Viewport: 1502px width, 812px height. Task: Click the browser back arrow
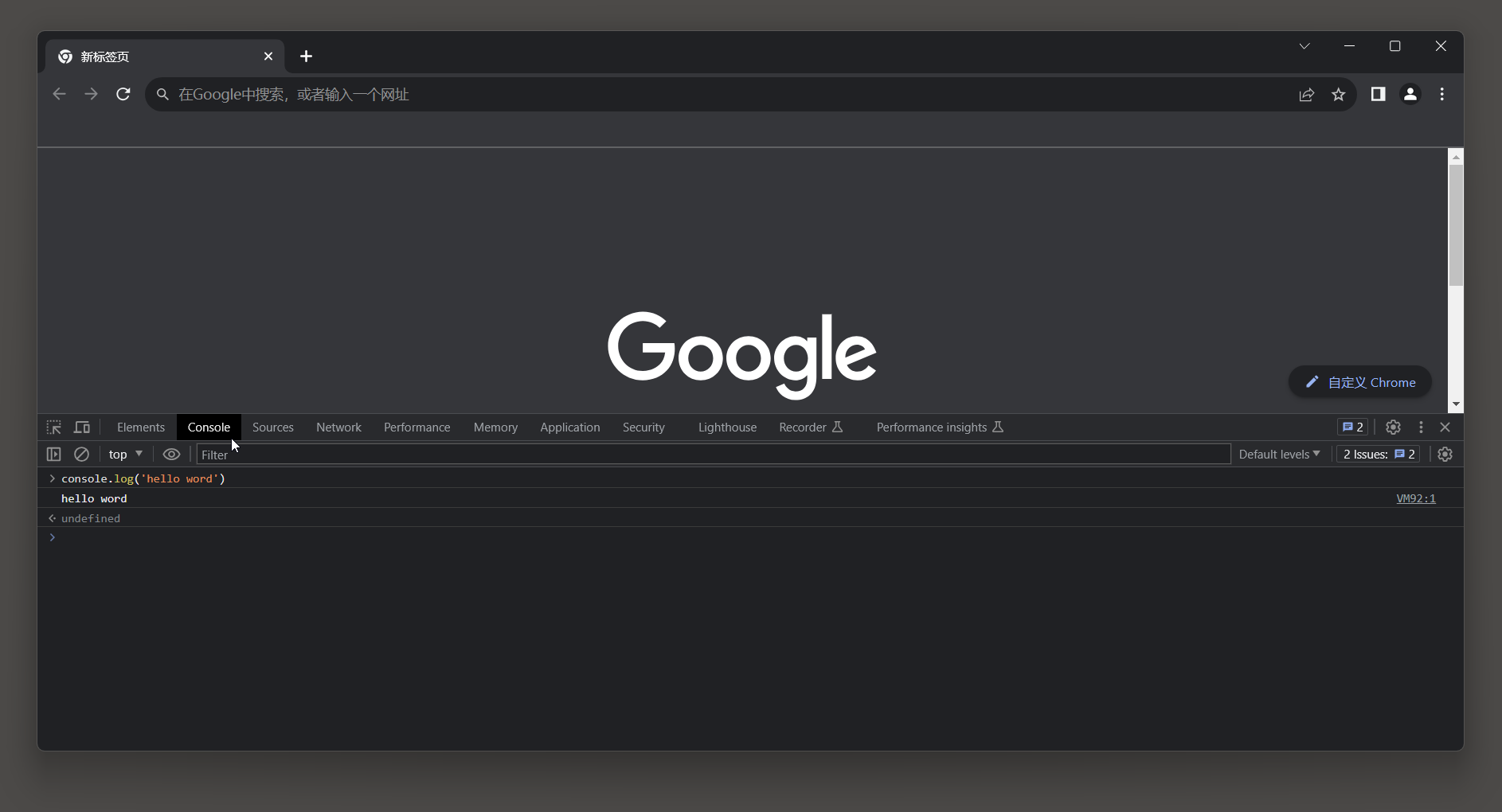pos(59,94)
